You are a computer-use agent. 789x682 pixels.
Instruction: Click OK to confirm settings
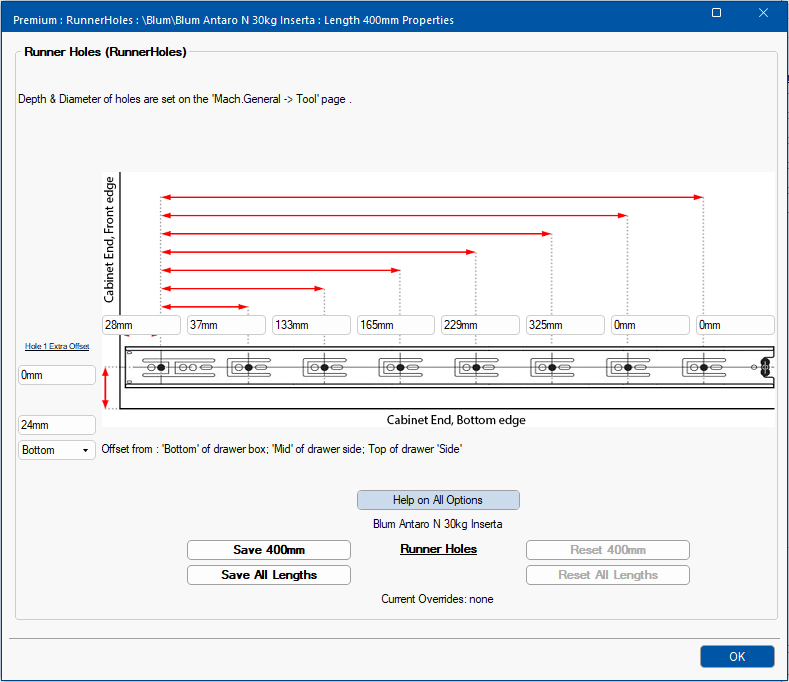[737, 656]
